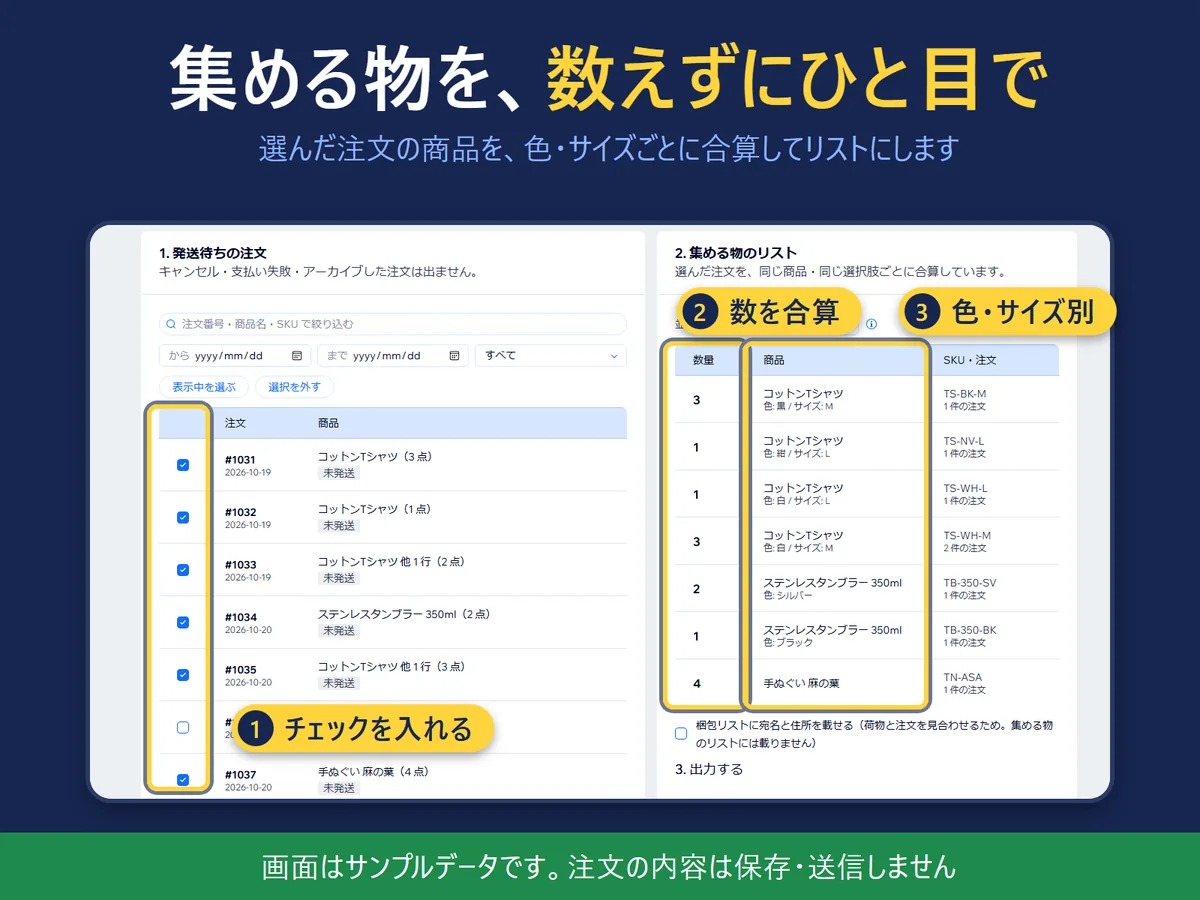Screen dimensions: 1200x900
Task: Select order number #1032
Action: (240, 512)
